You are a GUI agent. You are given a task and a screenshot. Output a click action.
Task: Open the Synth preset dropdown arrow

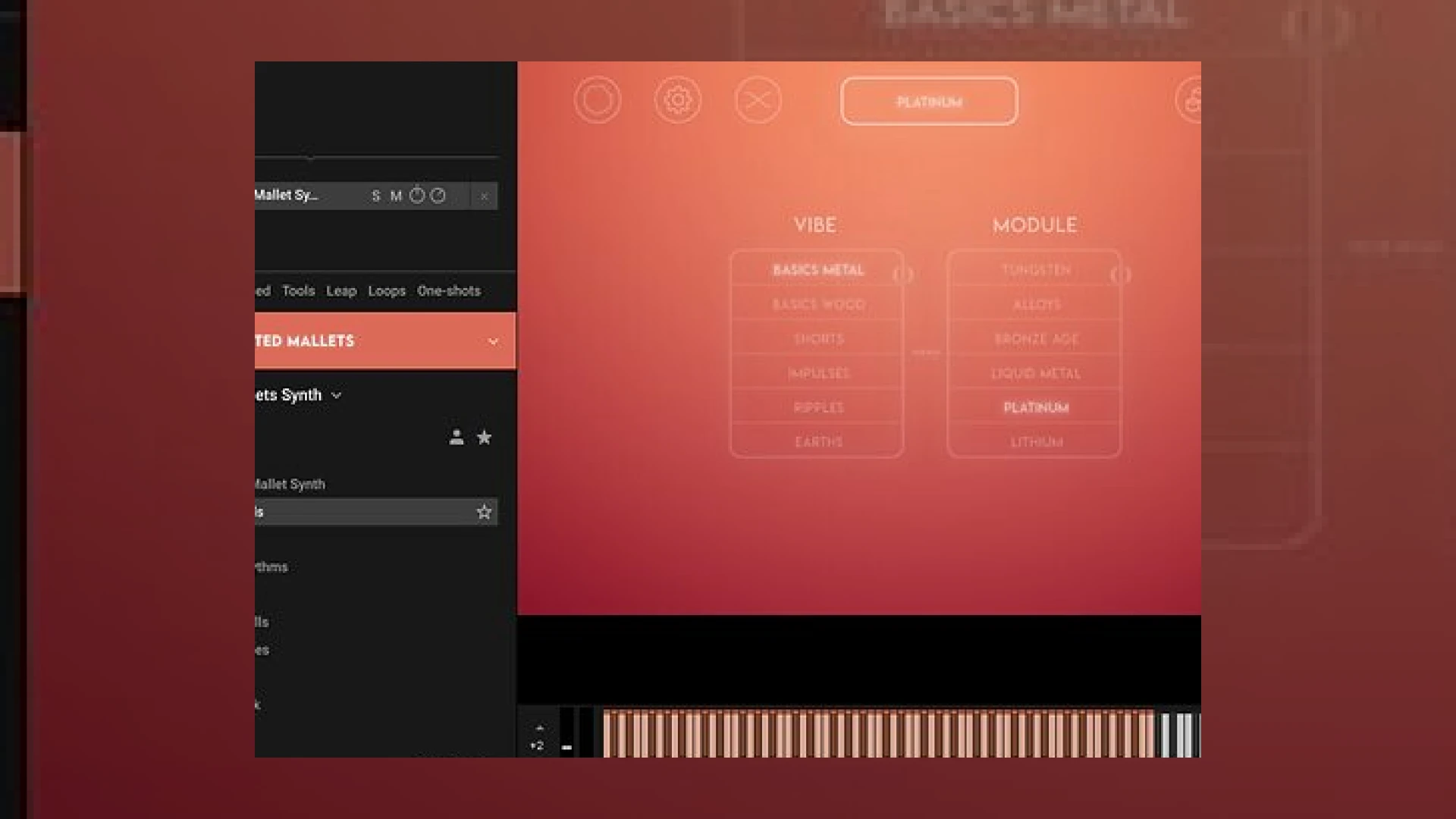tap(336, 395)
